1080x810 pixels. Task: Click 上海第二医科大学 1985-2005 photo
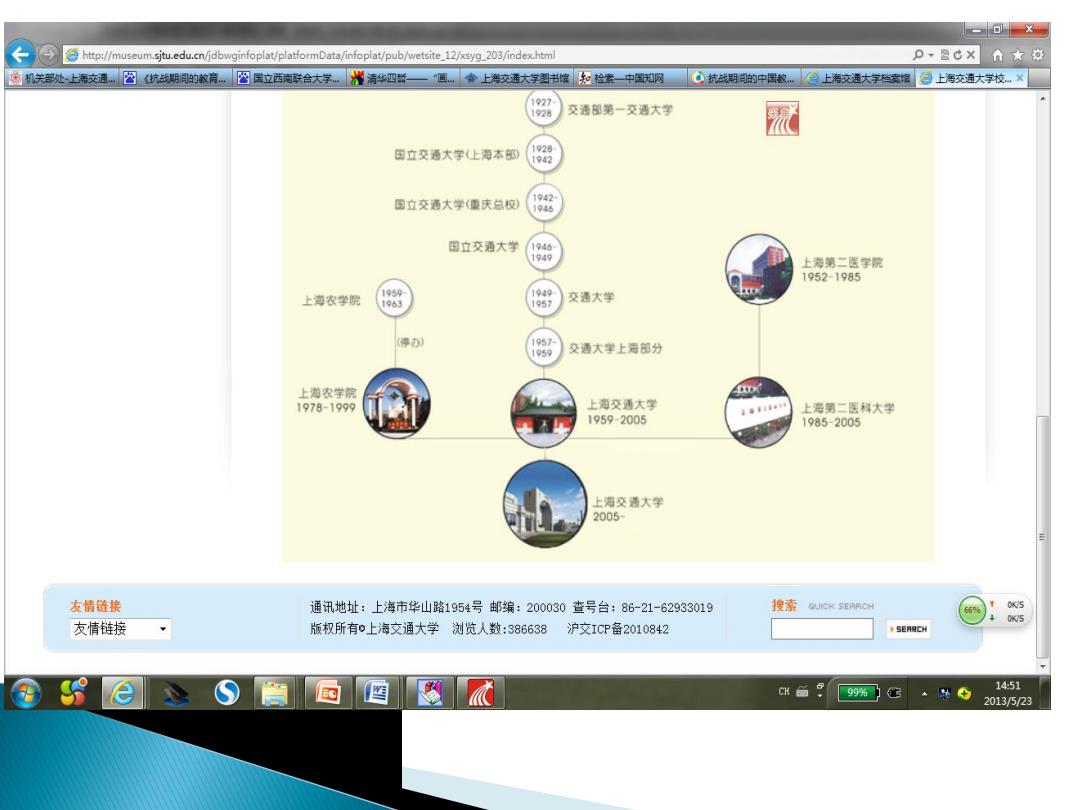click(758, 412)
